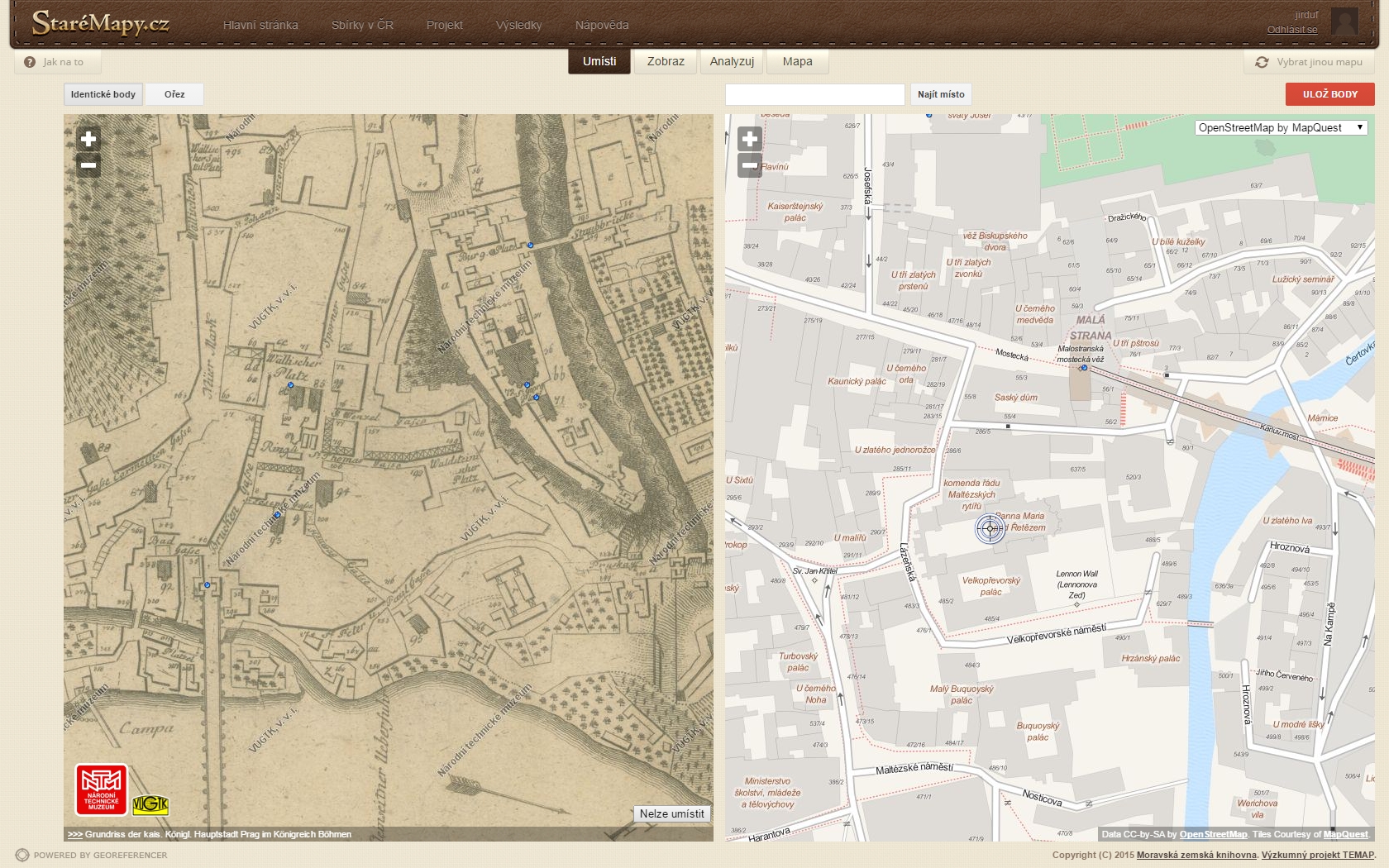Click the Velkopřevorské náměstí street label
Screen dimensions: 1389x868
[1056, 635]
